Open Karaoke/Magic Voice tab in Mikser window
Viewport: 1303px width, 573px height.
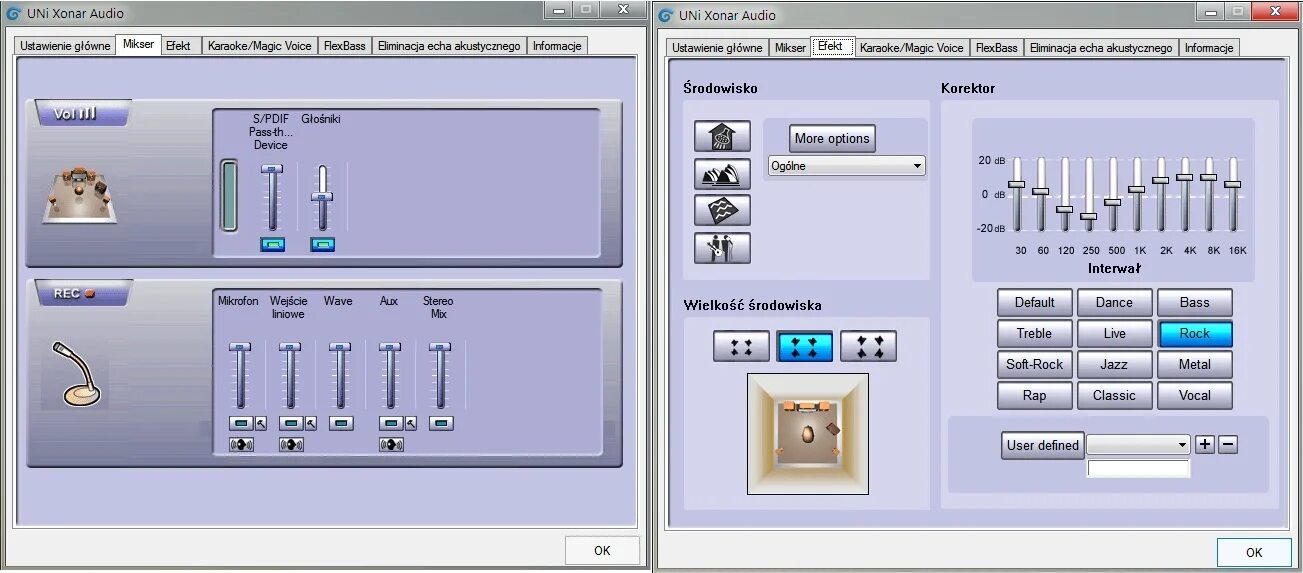(x=260, y=46)
